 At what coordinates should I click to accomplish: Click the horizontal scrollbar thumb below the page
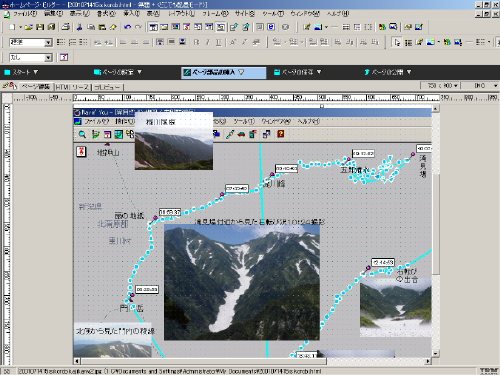click(203, 361)
